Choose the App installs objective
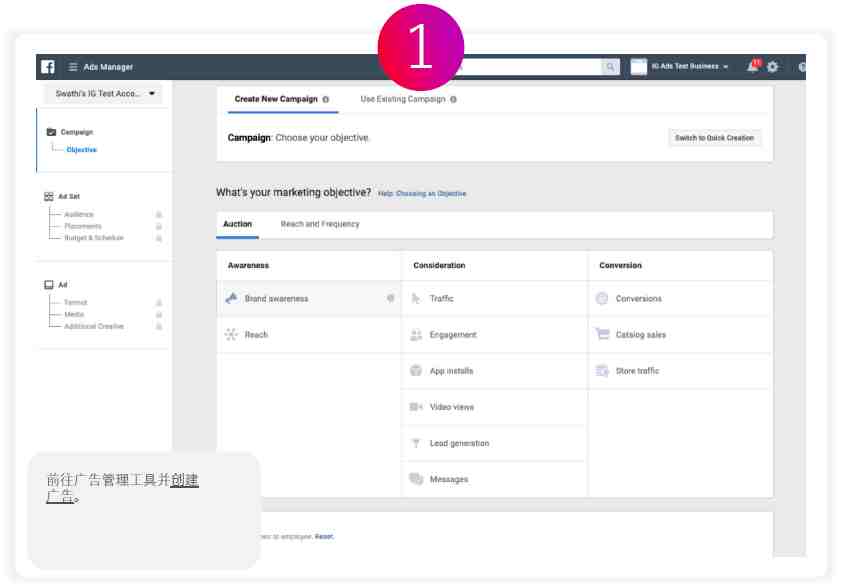Image resolution: width=841 pixels, height=585 pixels. 495,371
